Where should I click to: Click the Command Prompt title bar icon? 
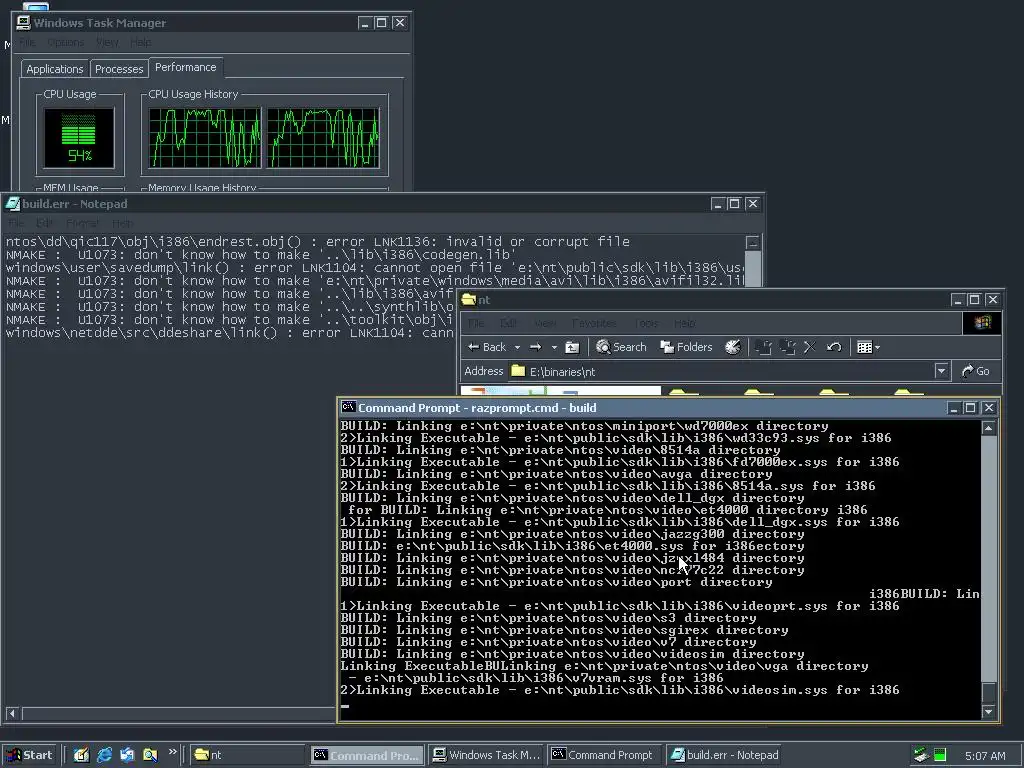pos(348,408)
